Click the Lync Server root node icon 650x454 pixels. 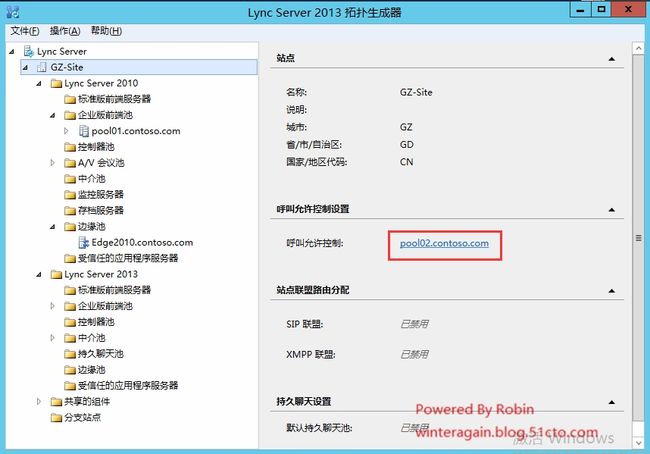[x=29, y=51]
